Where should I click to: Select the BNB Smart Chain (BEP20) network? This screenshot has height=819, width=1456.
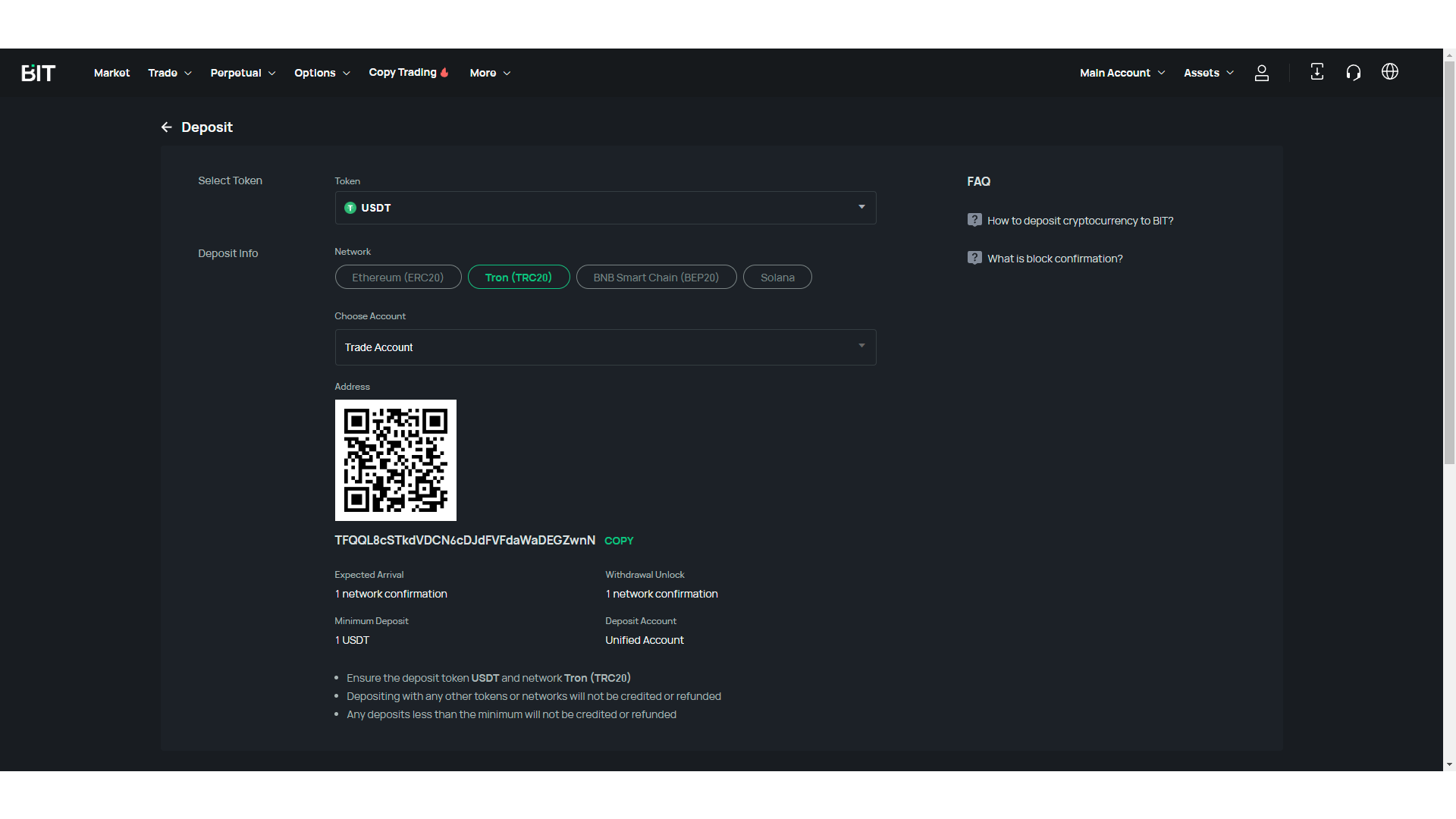(656, 277)
